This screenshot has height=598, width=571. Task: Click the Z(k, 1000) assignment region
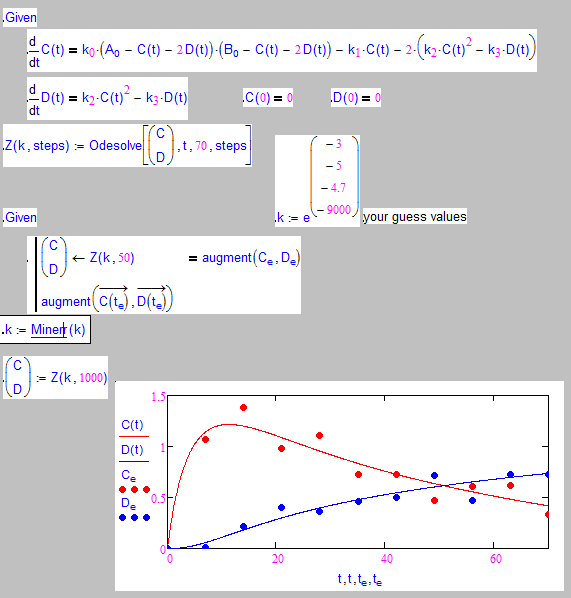pyautogui.click(x=55, y=378)
